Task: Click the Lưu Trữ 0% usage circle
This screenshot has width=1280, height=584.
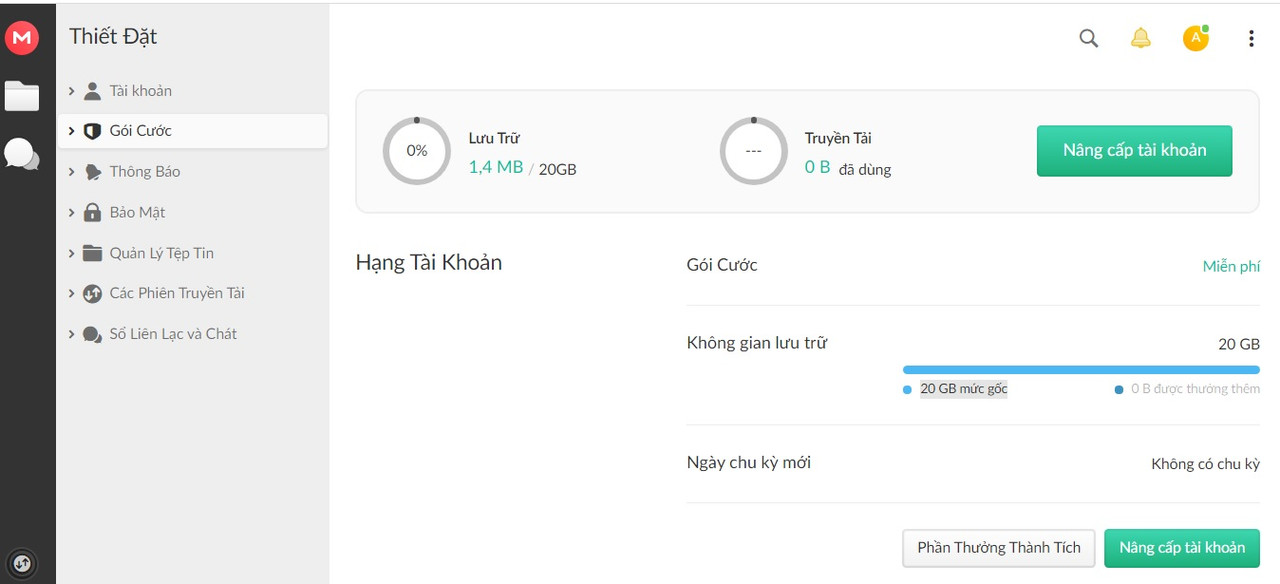Action: pyautogui.click(x=417, y=151)
